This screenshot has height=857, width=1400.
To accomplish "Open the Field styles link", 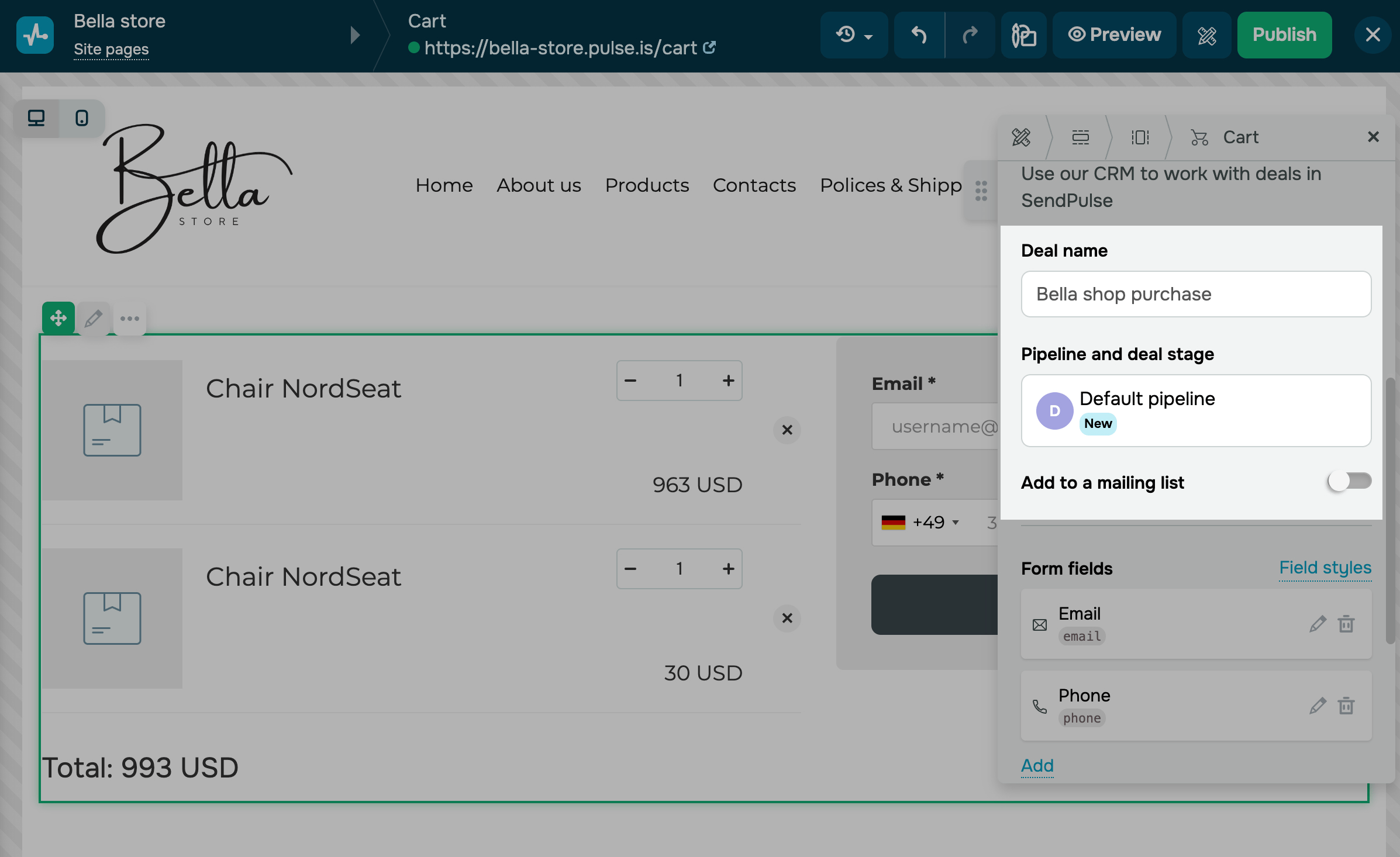I will click(1325, 568).
